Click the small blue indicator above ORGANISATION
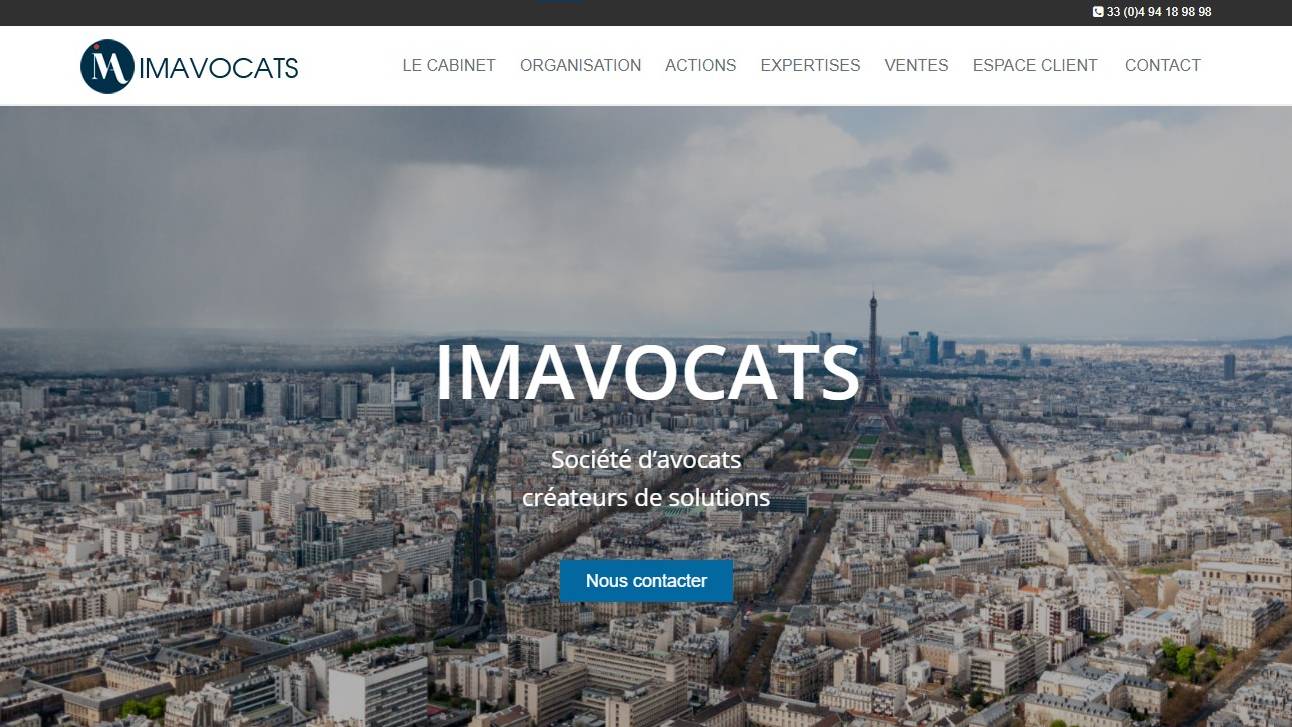The image size is (1292, 727). click(560, 1)
